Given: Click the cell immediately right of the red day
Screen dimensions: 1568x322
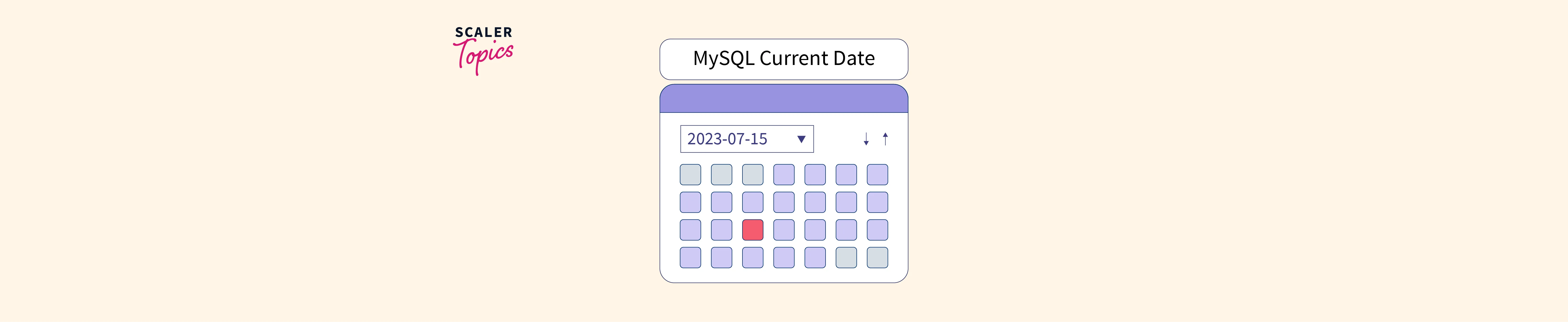Looking at the screenshot, I should tap(783, 230).
